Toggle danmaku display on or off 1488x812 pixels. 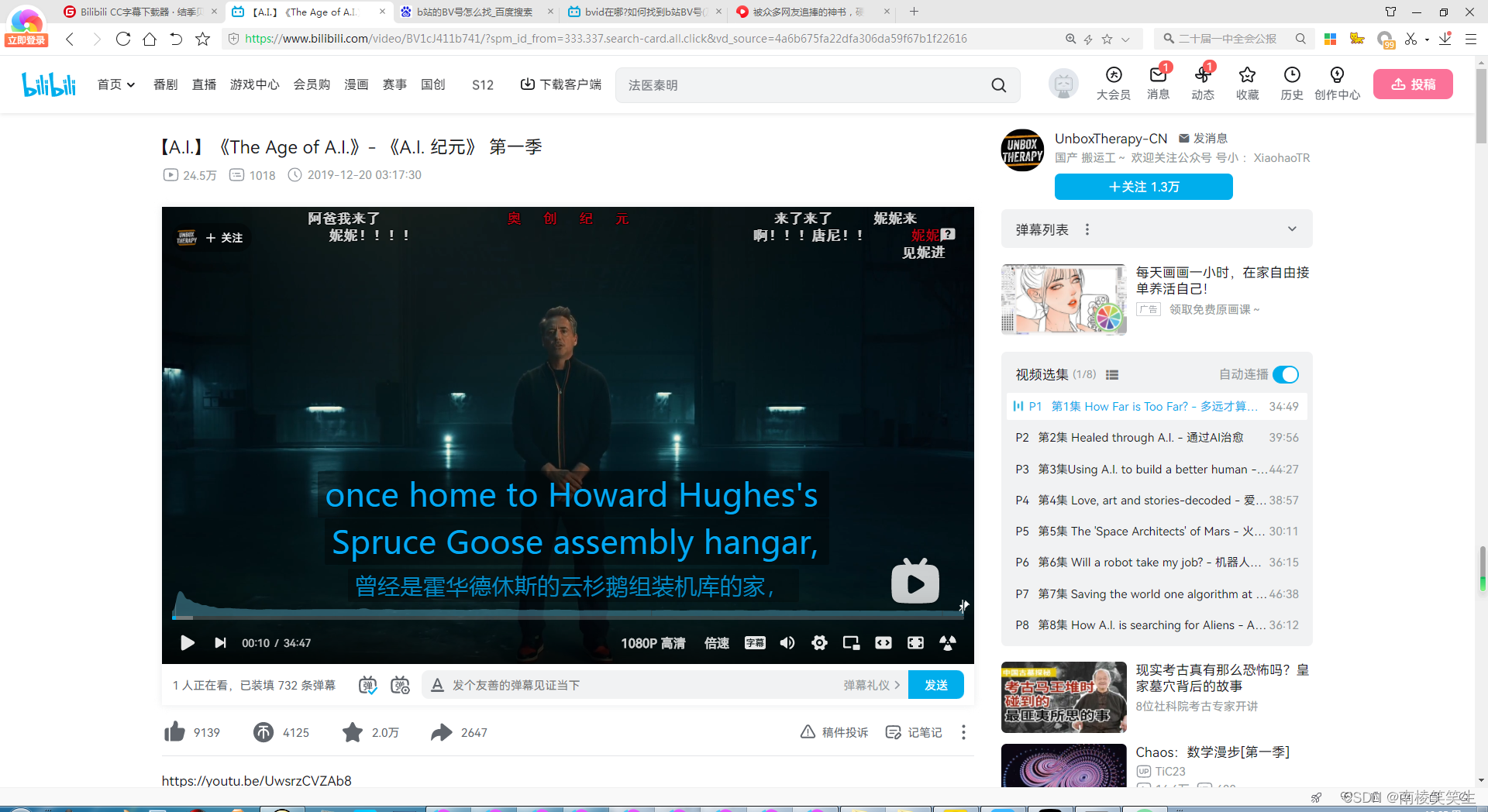(x=368, y=685)
